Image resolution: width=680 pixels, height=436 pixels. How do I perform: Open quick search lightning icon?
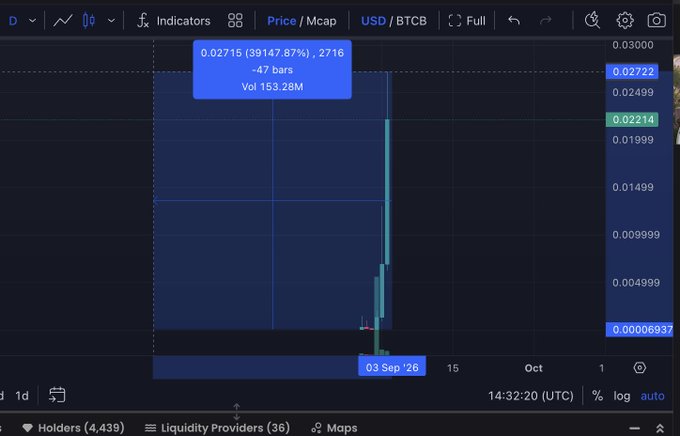coord(592,20)
